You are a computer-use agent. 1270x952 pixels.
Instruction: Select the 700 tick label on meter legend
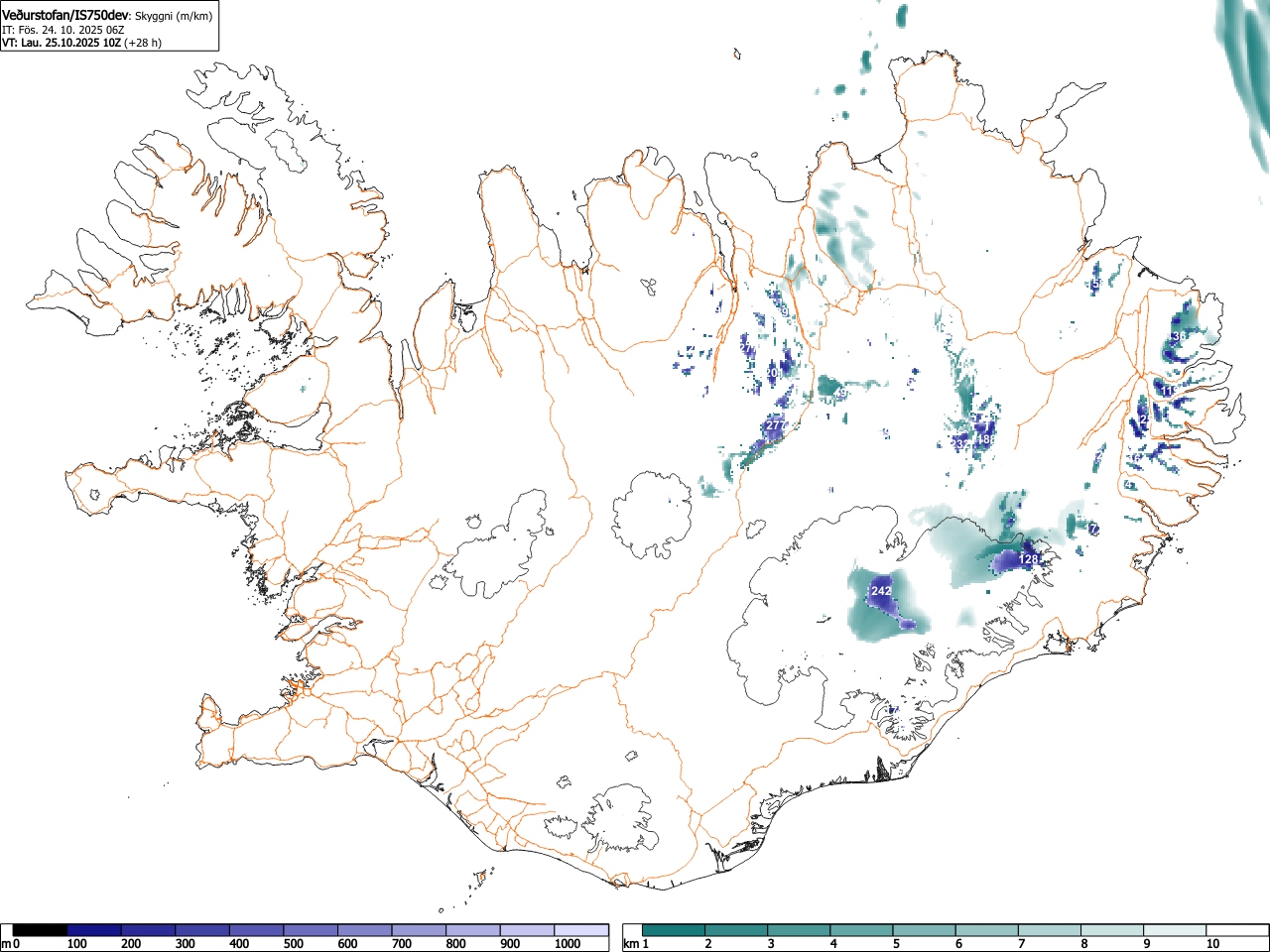(x=401, y=944)
